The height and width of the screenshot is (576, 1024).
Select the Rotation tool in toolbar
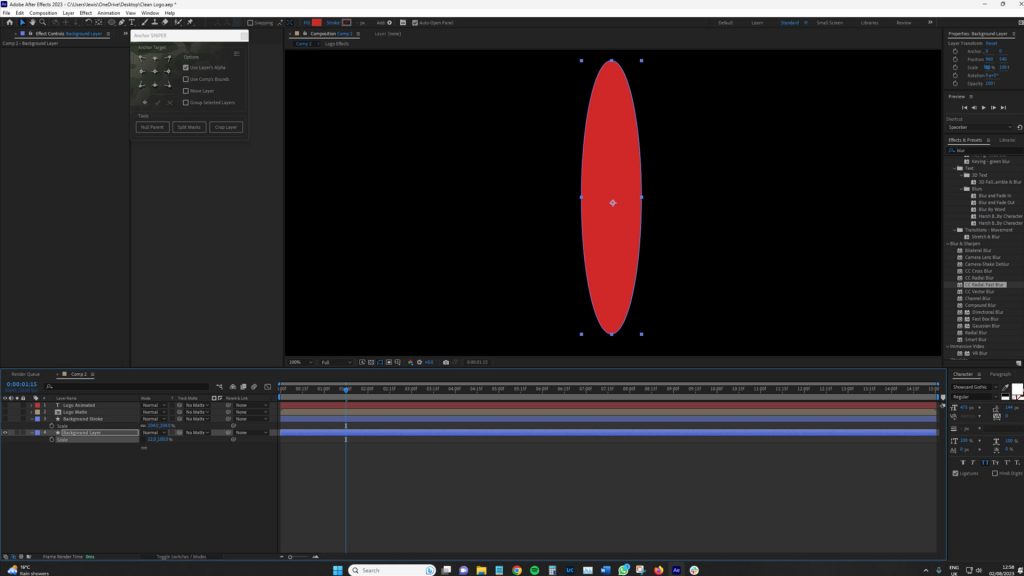click(x=88, y=22)
